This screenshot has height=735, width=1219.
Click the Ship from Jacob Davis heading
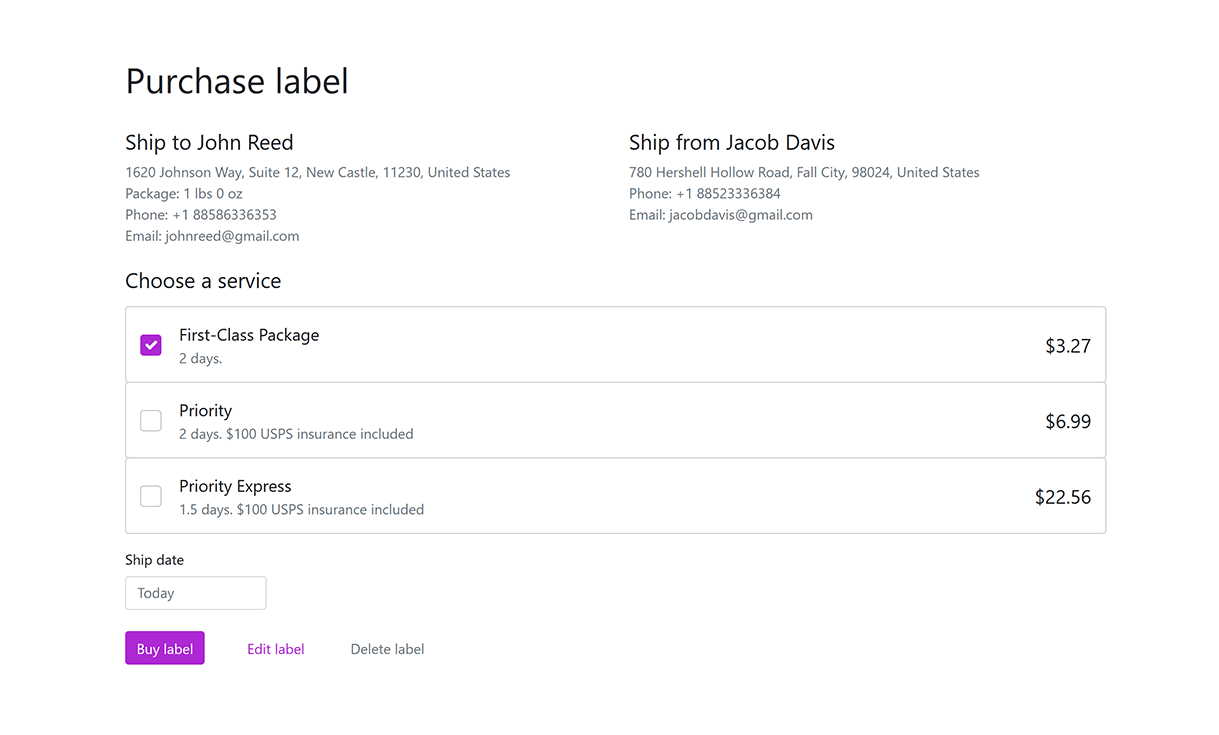tap(732, 142)
